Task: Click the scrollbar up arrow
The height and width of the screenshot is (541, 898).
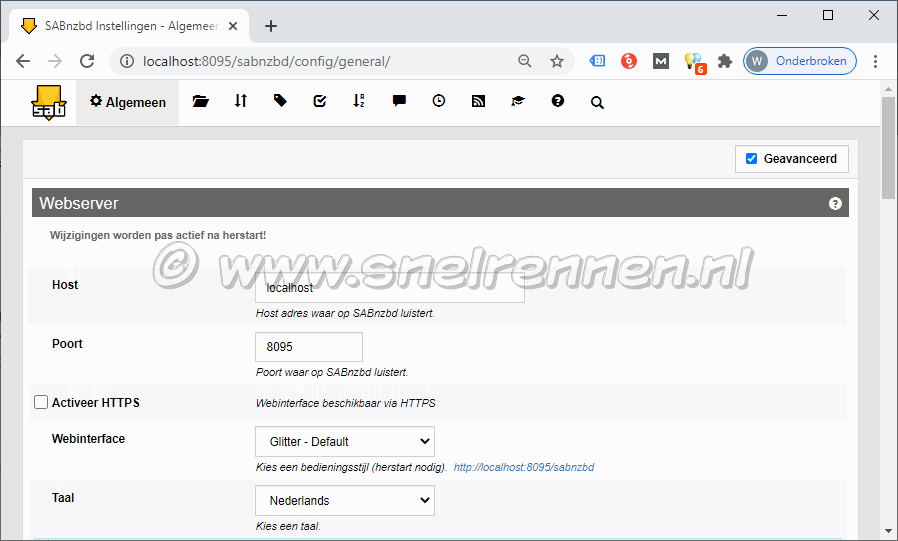Action: [888, 89]
